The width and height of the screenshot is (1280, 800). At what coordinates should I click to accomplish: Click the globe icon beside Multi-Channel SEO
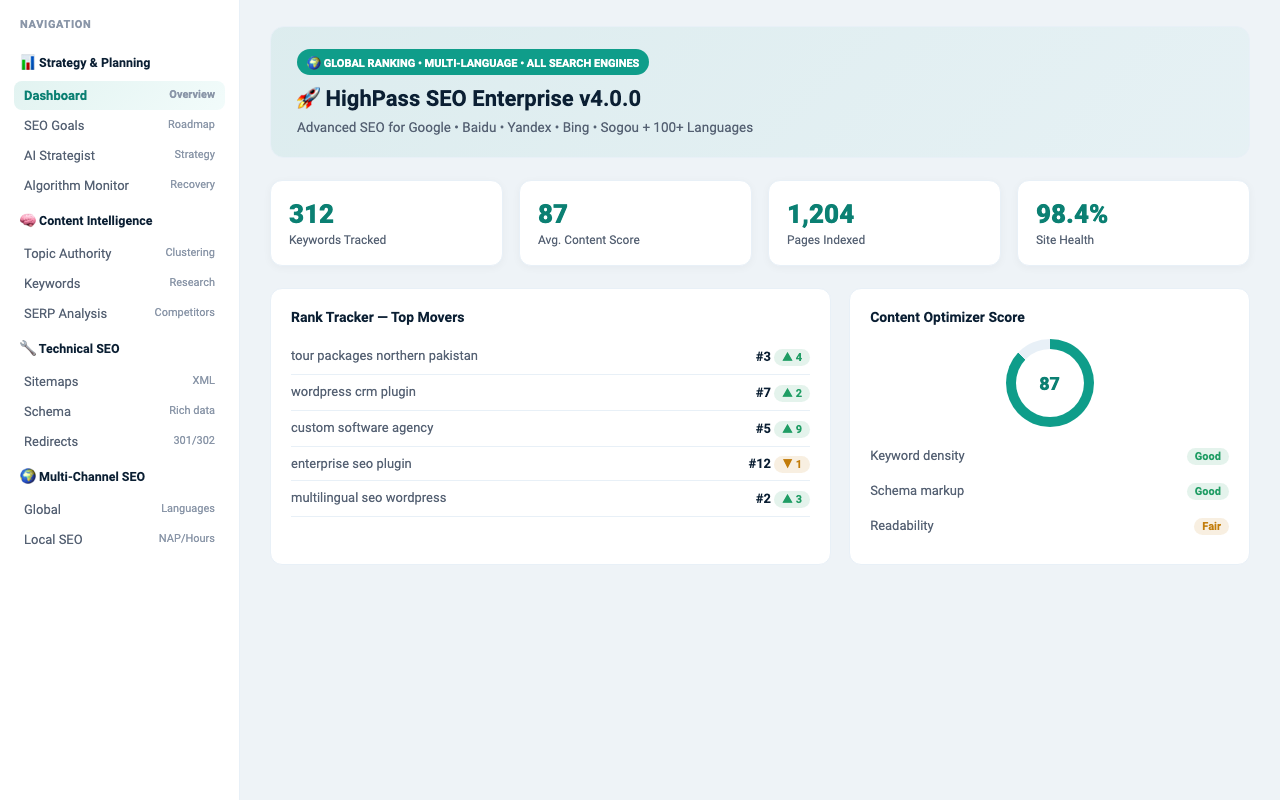28,476
